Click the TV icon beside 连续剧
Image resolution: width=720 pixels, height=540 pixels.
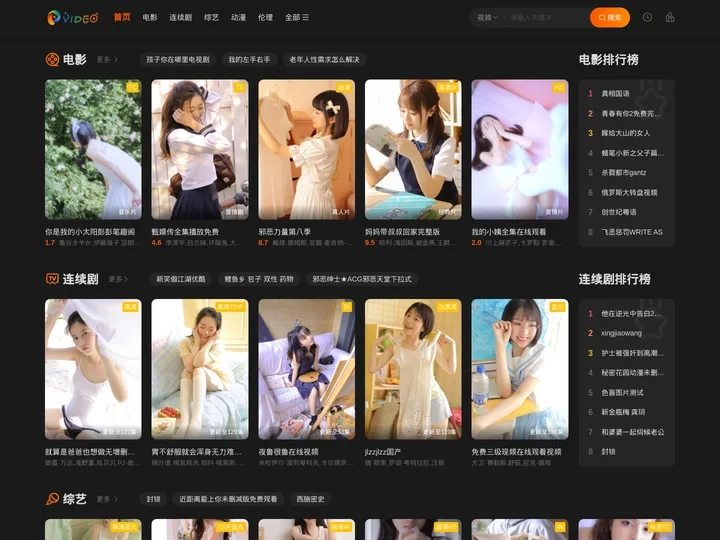(52, 279)
